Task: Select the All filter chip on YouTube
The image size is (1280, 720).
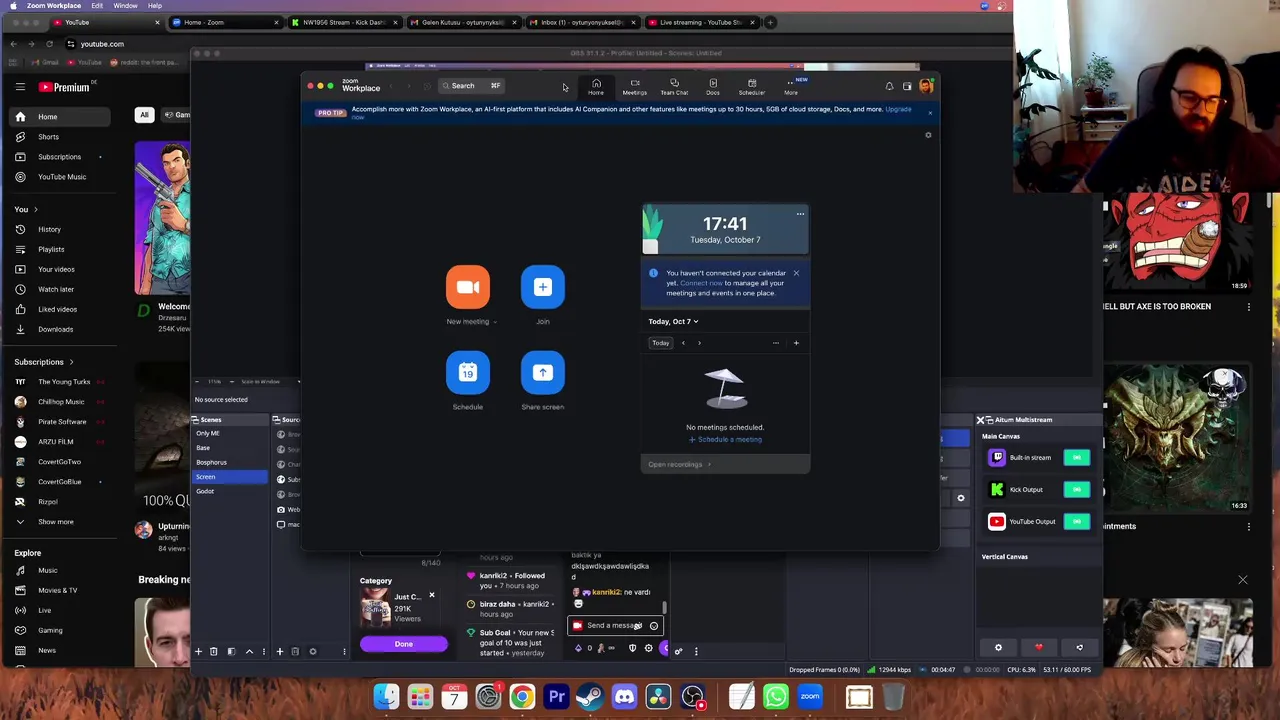Action: [144, 115]
